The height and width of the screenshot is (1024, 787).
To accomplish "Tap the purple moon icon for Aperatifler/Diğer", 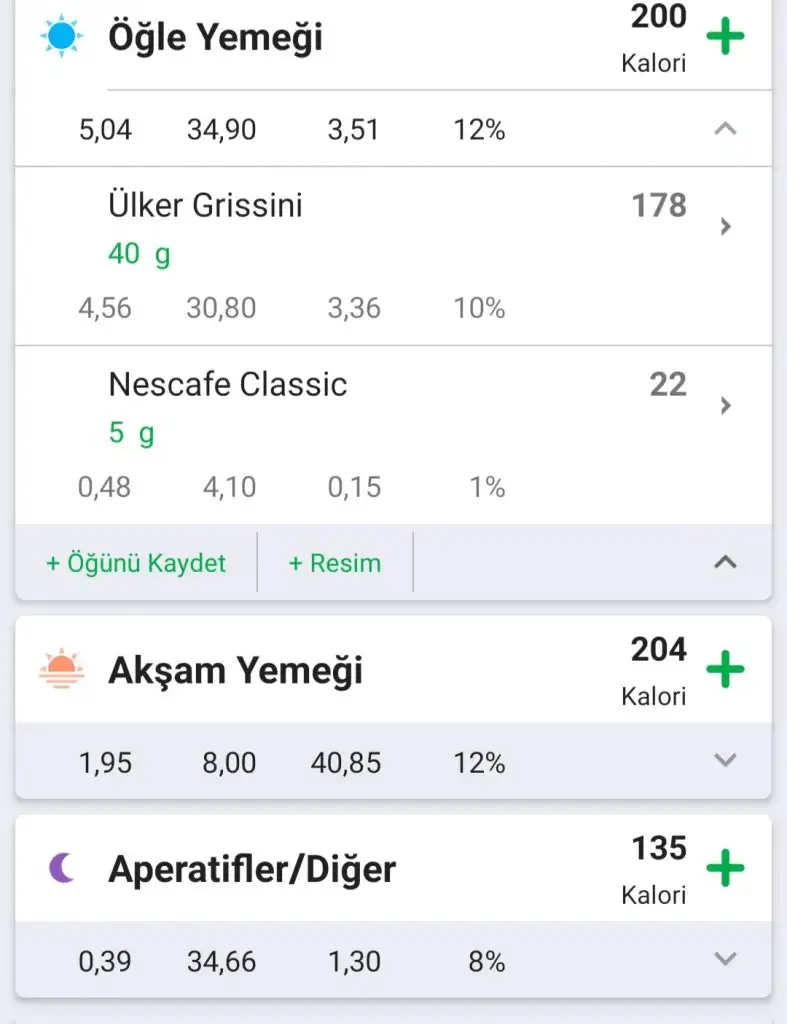I will 62,868.
